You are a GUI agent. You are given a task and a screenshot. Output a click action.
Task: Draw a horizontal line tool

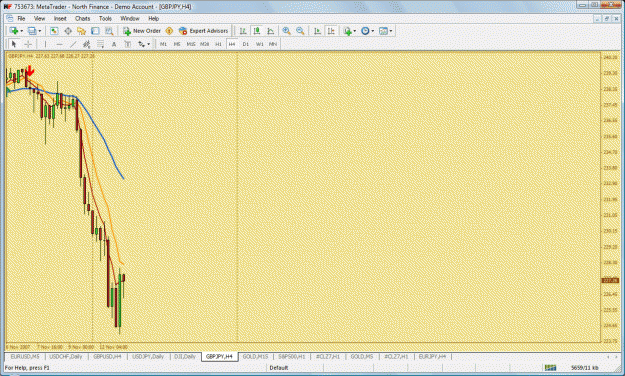click(59, 44)
